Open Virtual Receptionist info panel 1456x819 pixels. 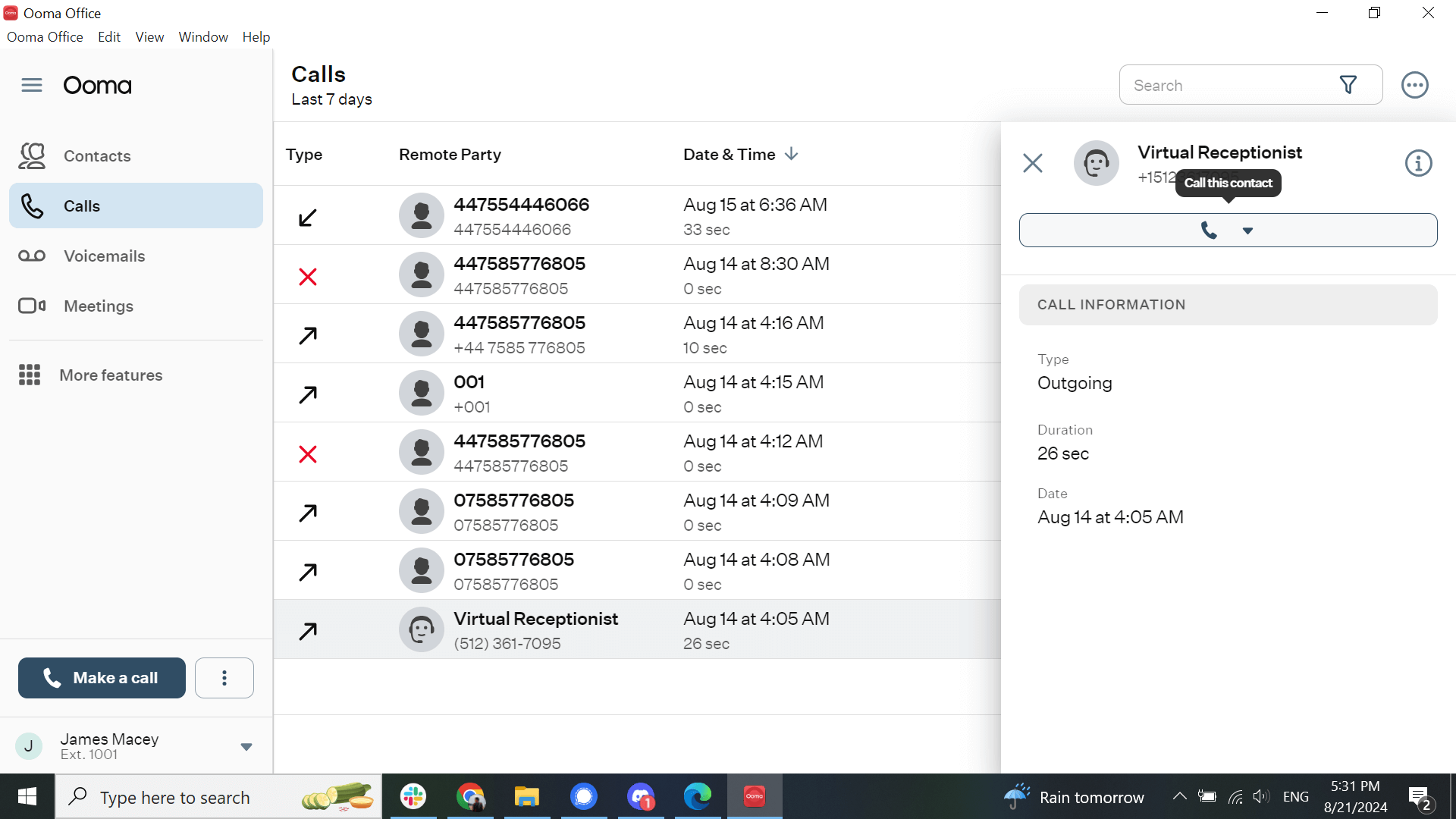1419,163
